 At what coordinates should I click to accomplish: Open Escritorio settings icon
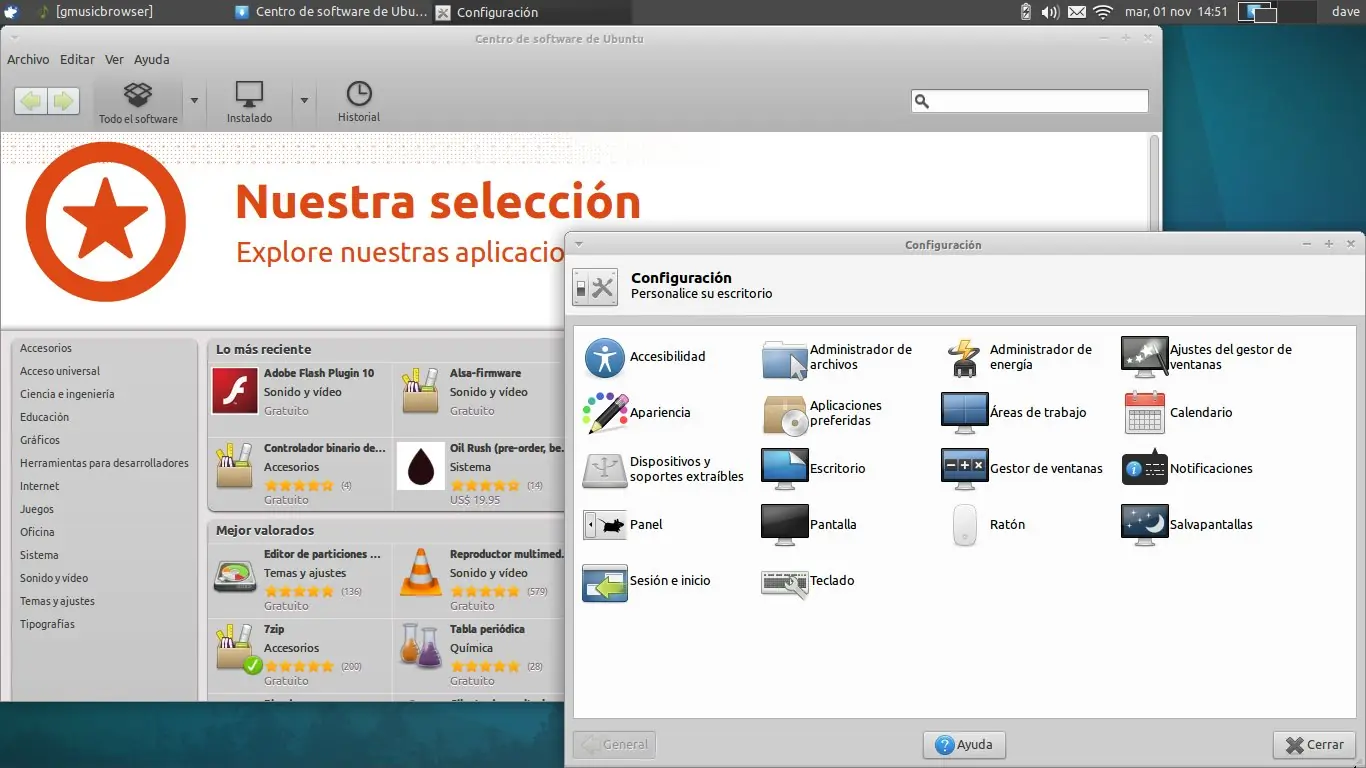784,469
